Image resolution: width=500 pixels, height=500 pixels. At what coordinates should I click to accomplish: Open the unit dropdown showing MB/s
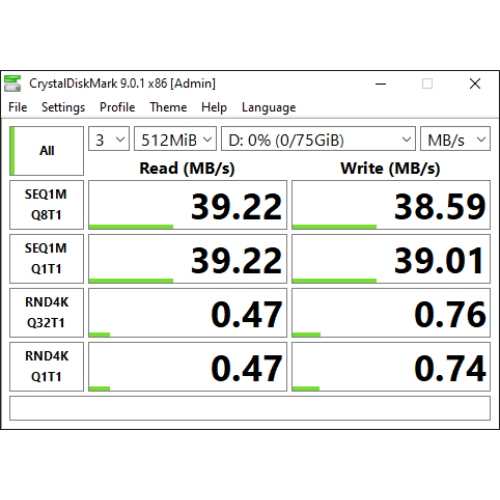tap(455, 139)
